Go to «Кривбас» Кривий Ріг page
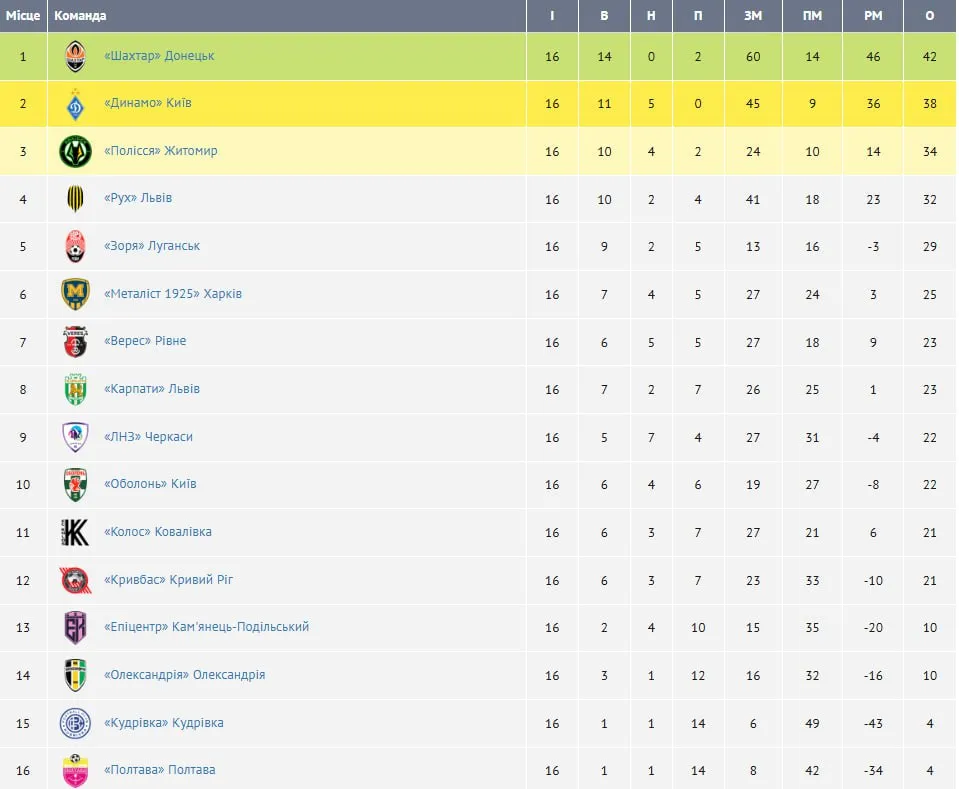Image resolution: width=959 pixels, height=789 pixels. point(168,580)
